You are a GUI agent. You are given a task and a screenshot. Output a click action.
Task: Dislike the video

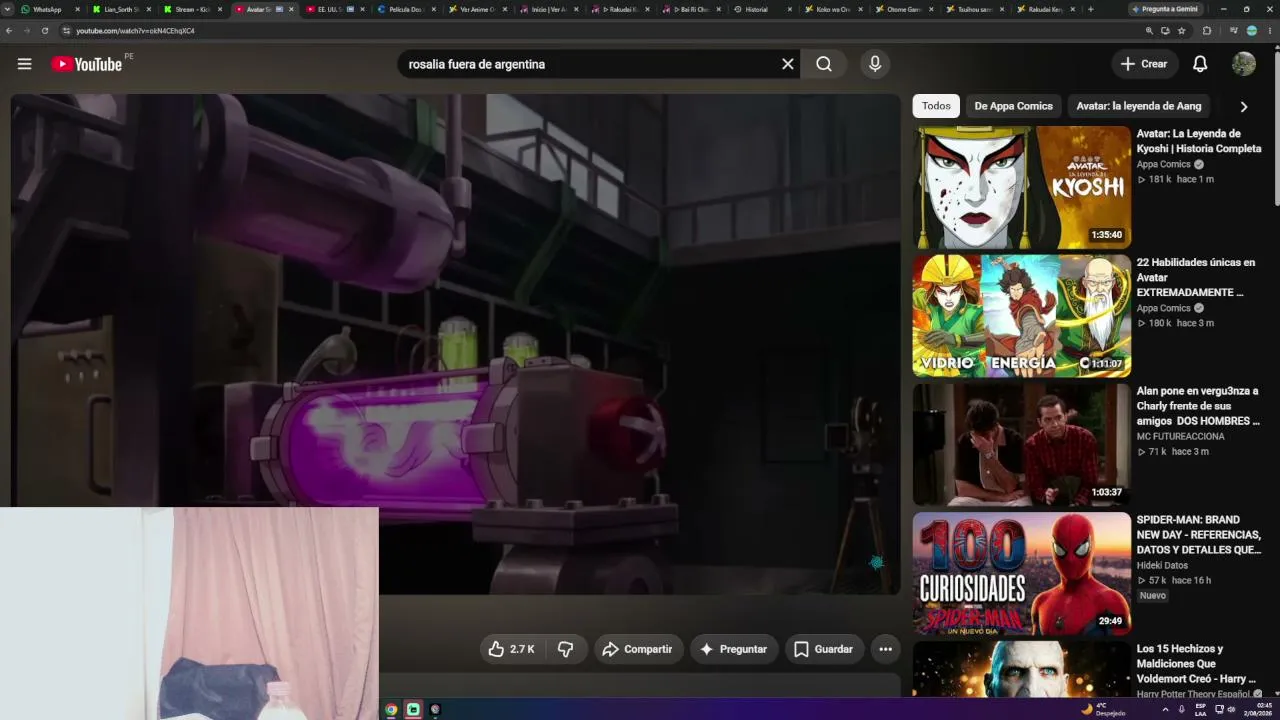tap(566, 649)
